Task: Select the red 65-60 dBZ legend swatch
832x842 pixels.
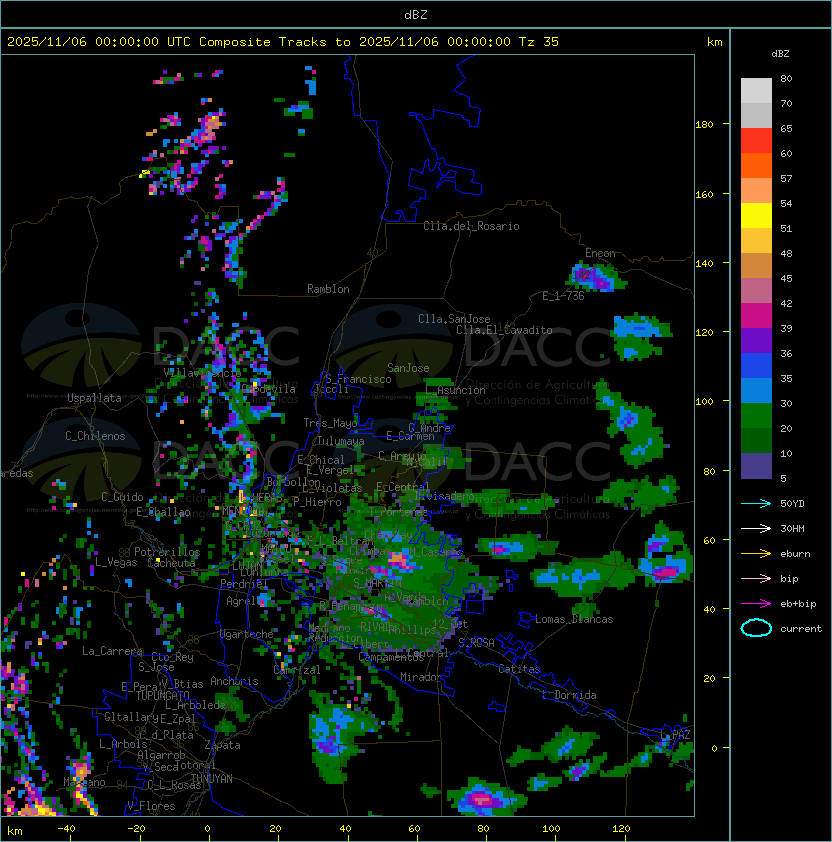Action: pyautogui.click(x=756, y=141)
